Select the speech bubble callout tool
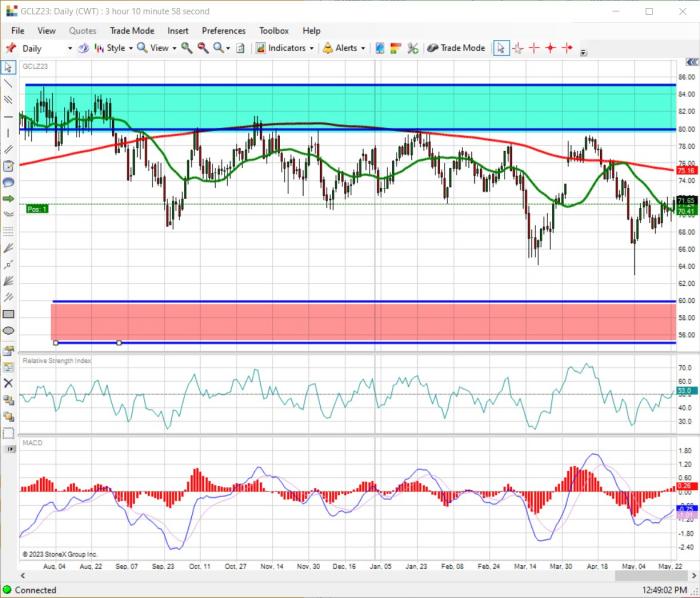Viewport: 700px width, 598px height. tap(8, 182)
